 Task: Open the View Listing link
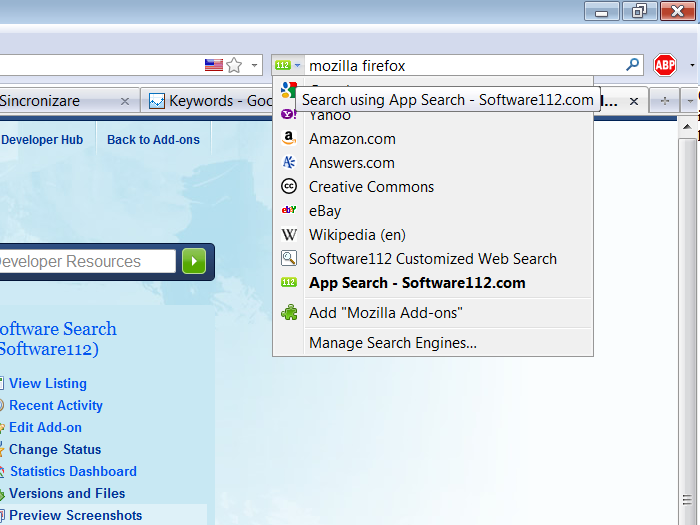48,383
